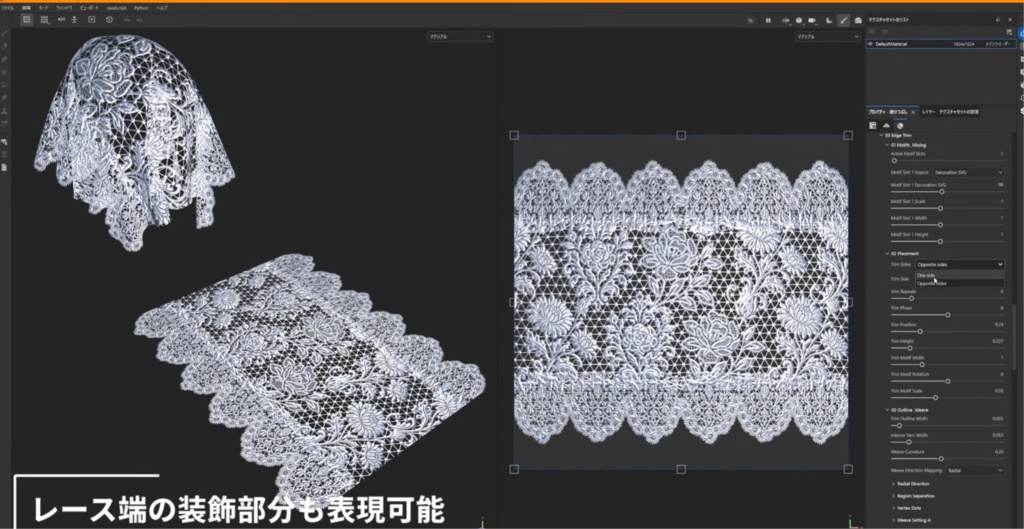The image size is (1024, 529).
Task: Open the Trim Sides dropdown
Action: click(960, 264)
